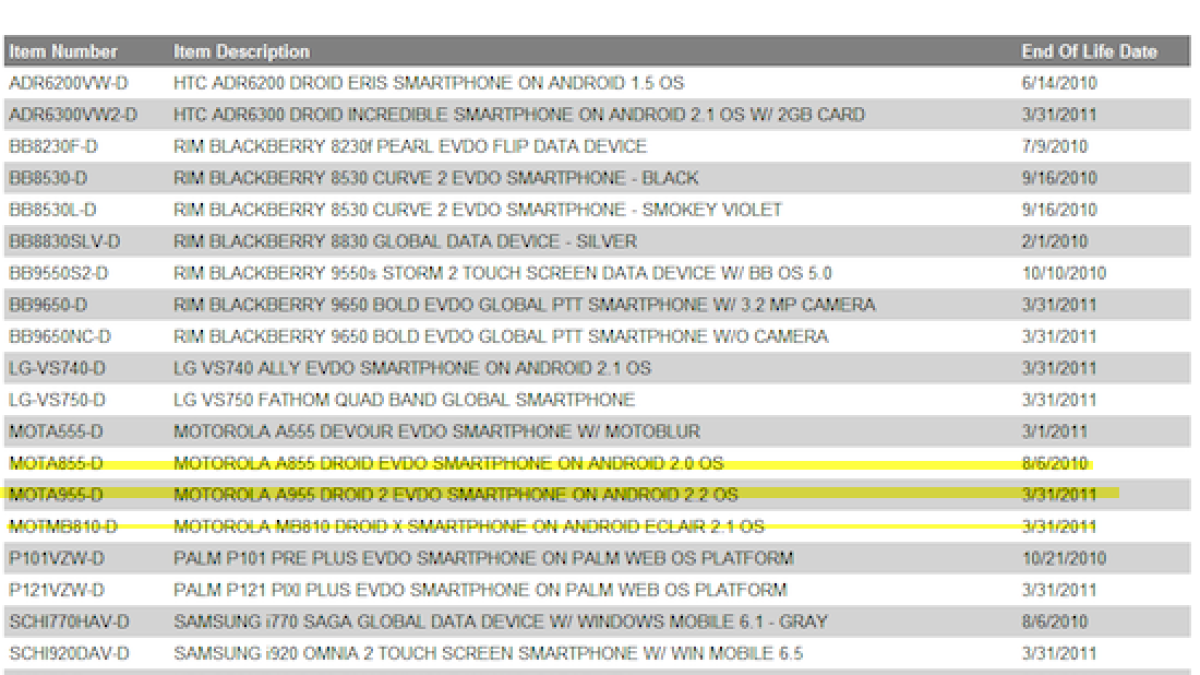This screenshot has width=1200, height=675.
Task: Click the SAMSUNG SAGA row's 8/6/2010 date
Action: pyautogui.click(x=1055, y=622)
